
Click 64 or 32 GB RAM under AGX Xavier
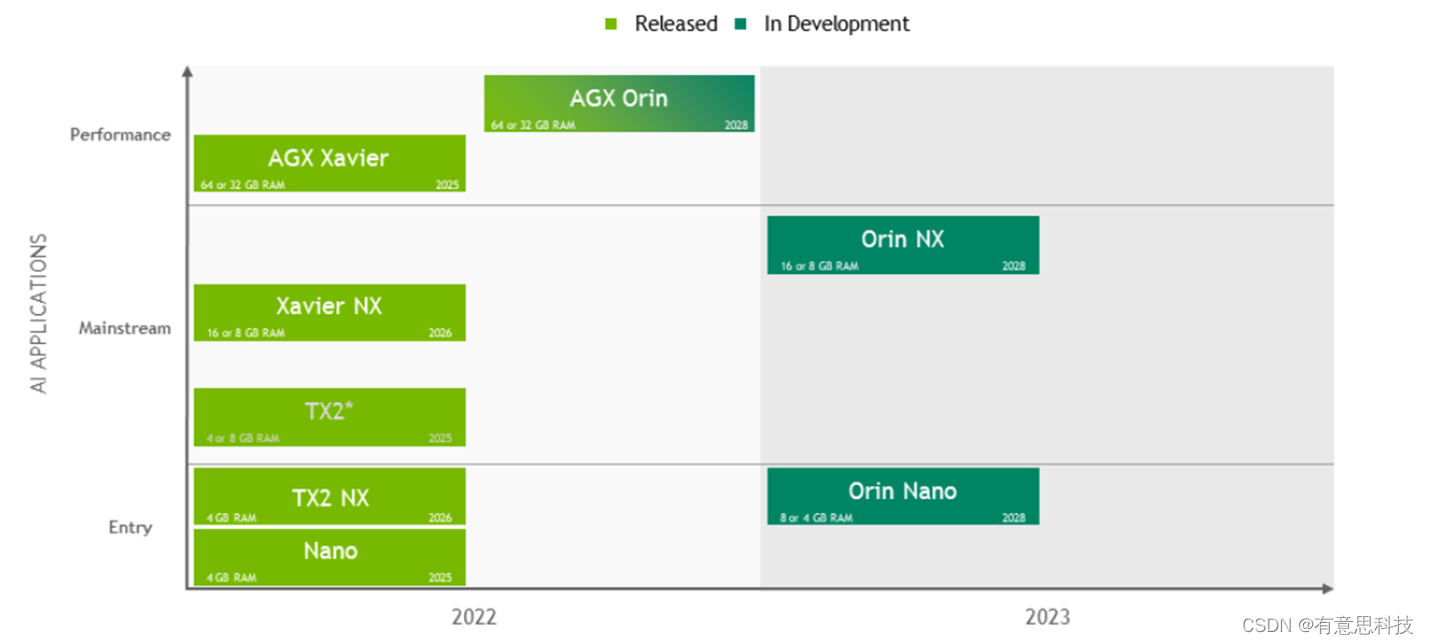[243, 185]
